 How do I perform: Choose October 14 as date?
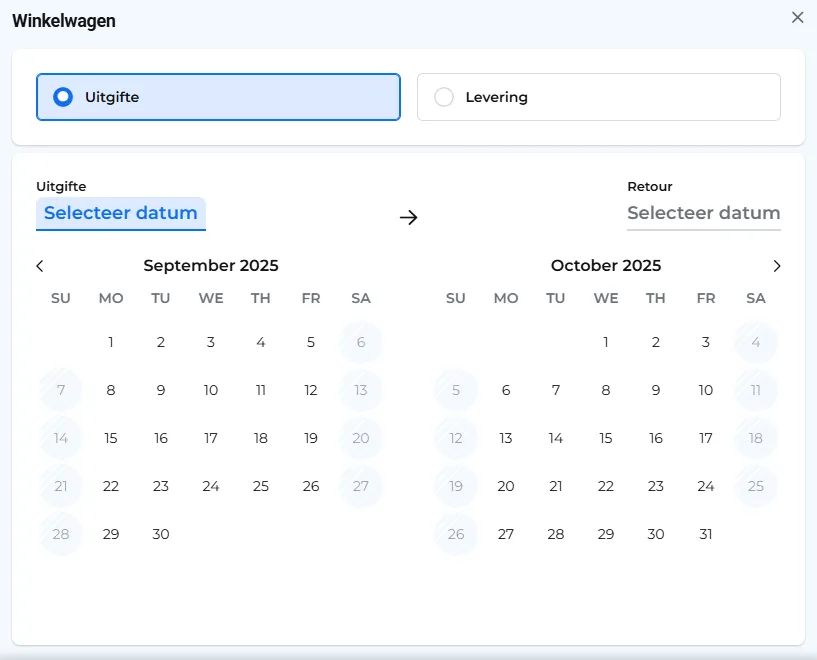(x=556, y=438)
